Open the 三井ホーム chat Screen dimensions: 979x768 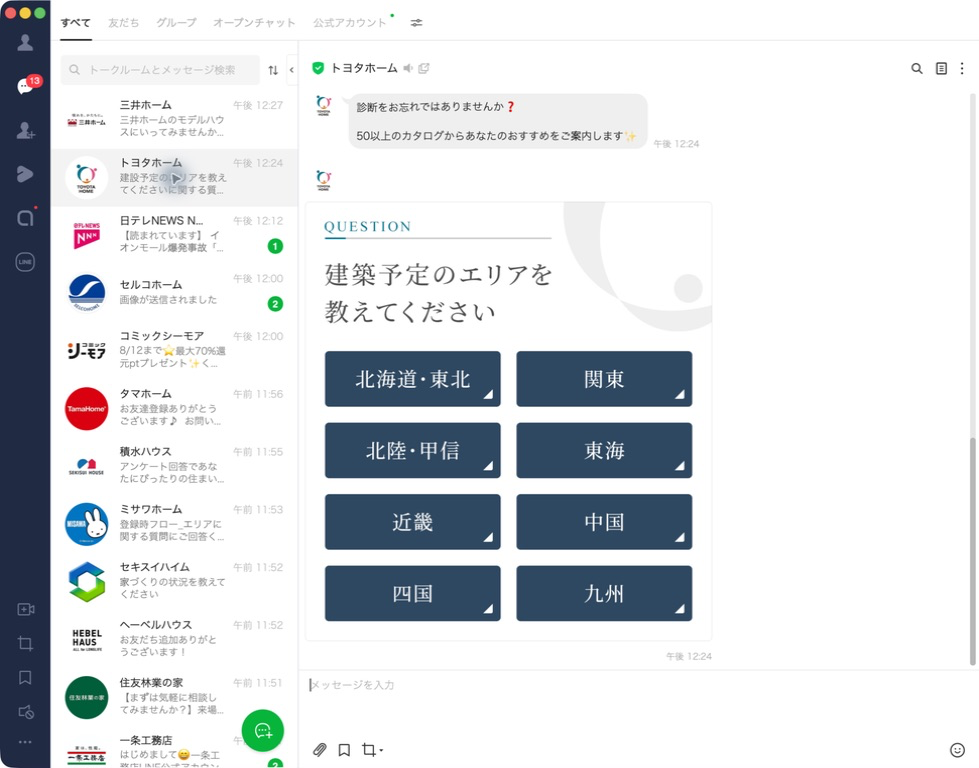coord(174,119)
